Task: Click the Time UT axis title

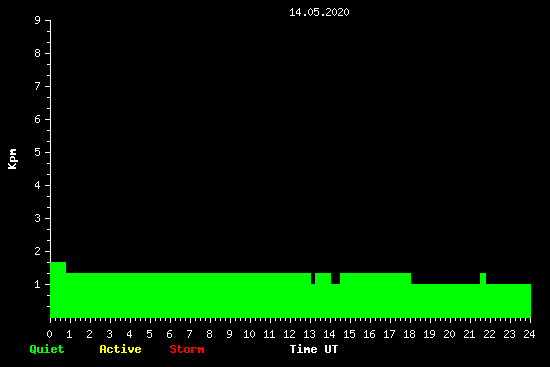Action: 314,349
